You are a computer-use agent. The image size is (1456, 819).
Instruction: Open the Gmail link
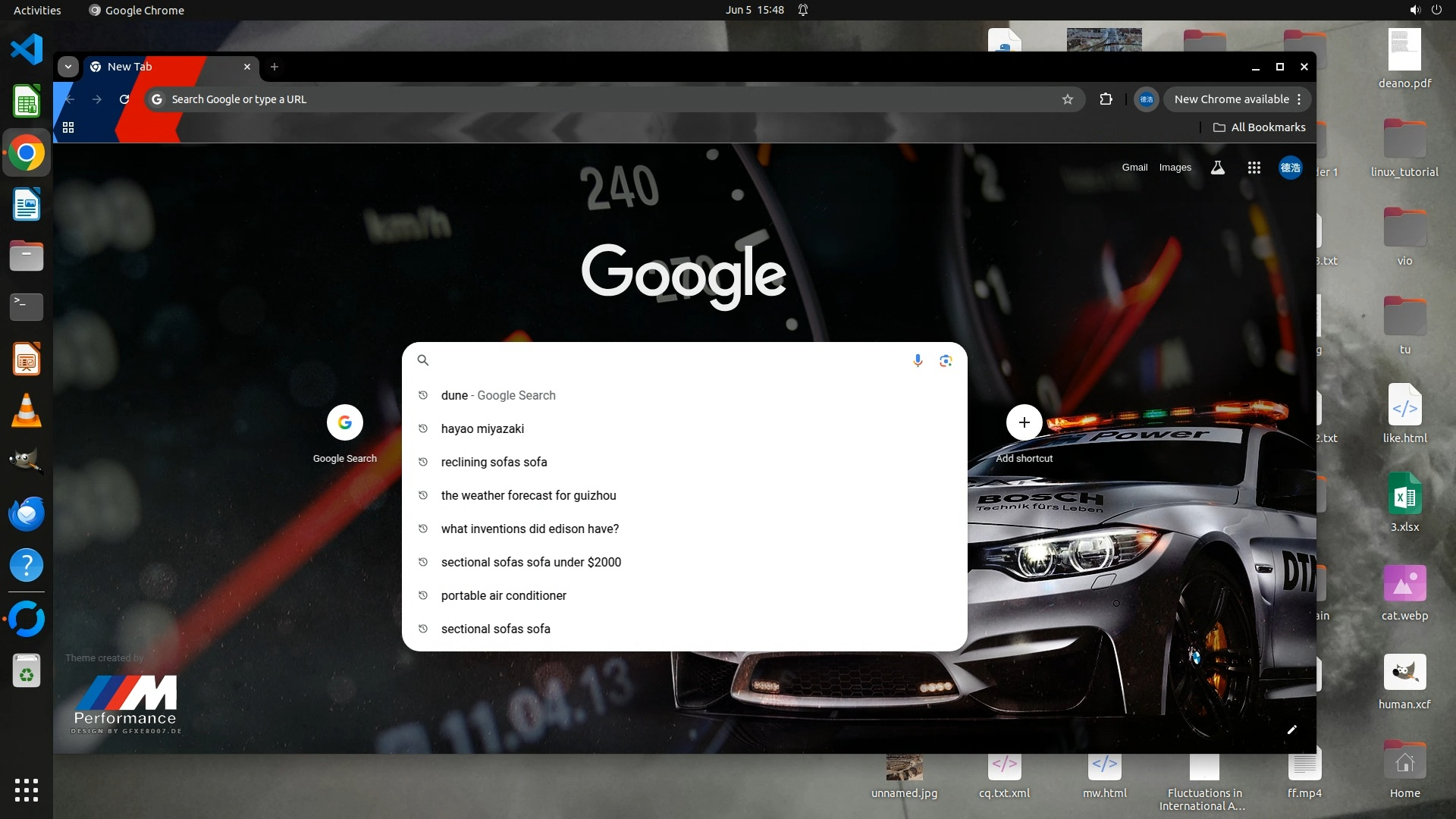(x=1134, y=168)
